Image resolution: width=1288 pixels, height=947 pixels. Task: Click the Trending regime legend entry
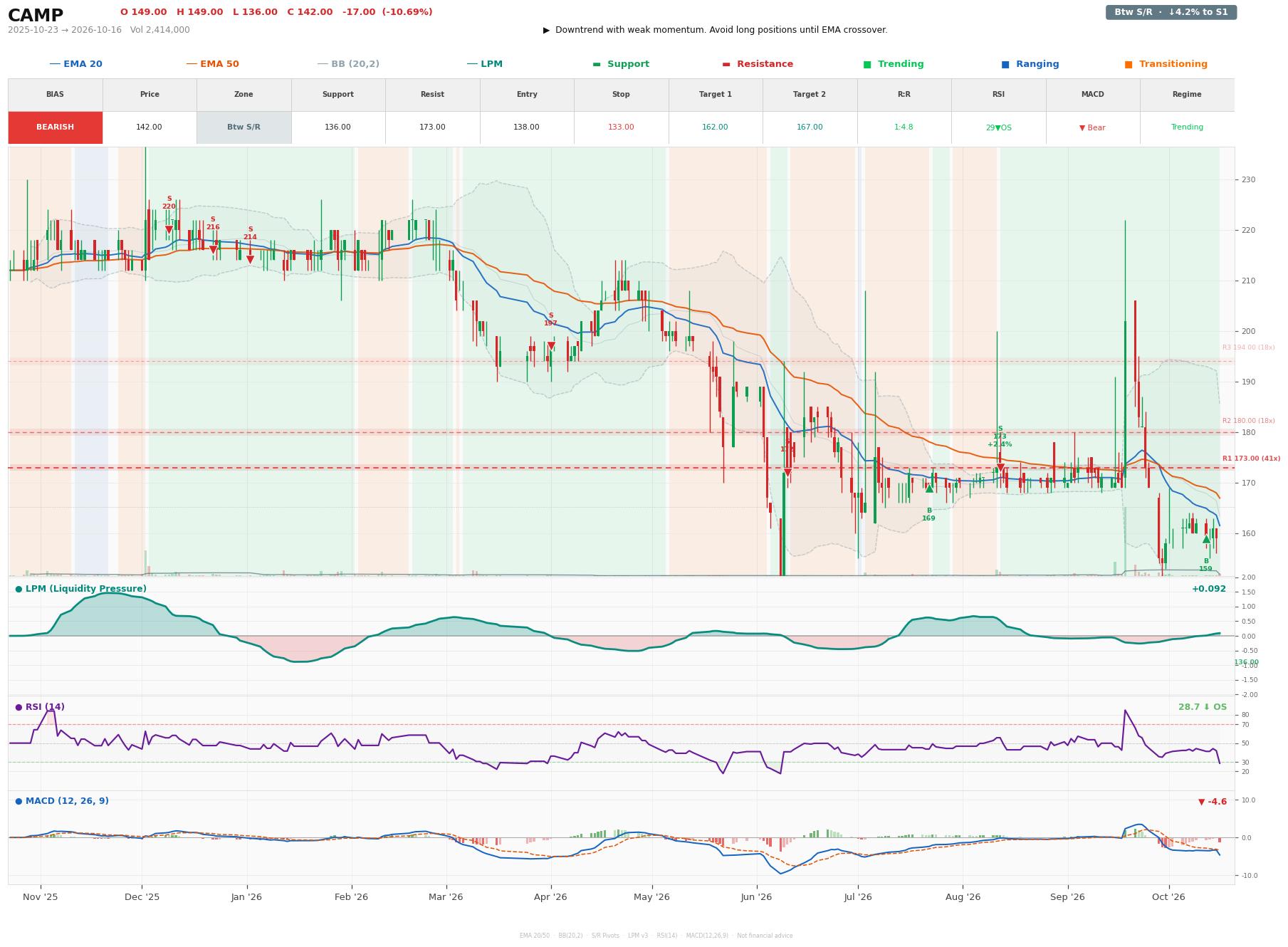[894, 64]
